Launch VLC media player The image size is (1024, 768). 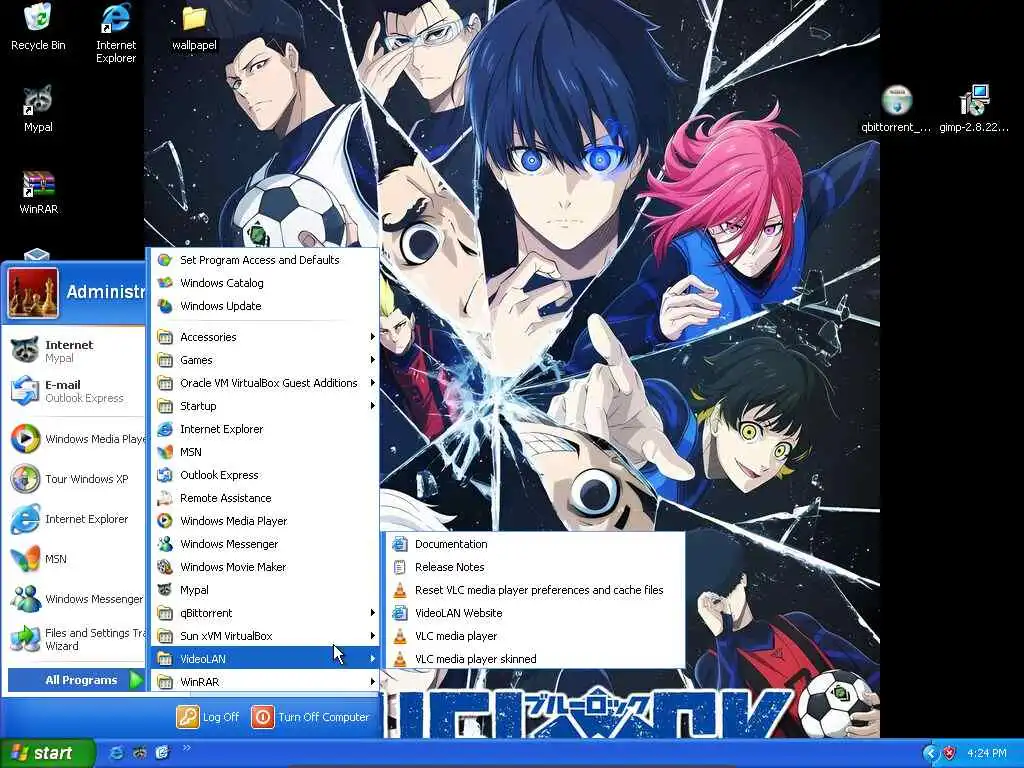tap(536, 636)
